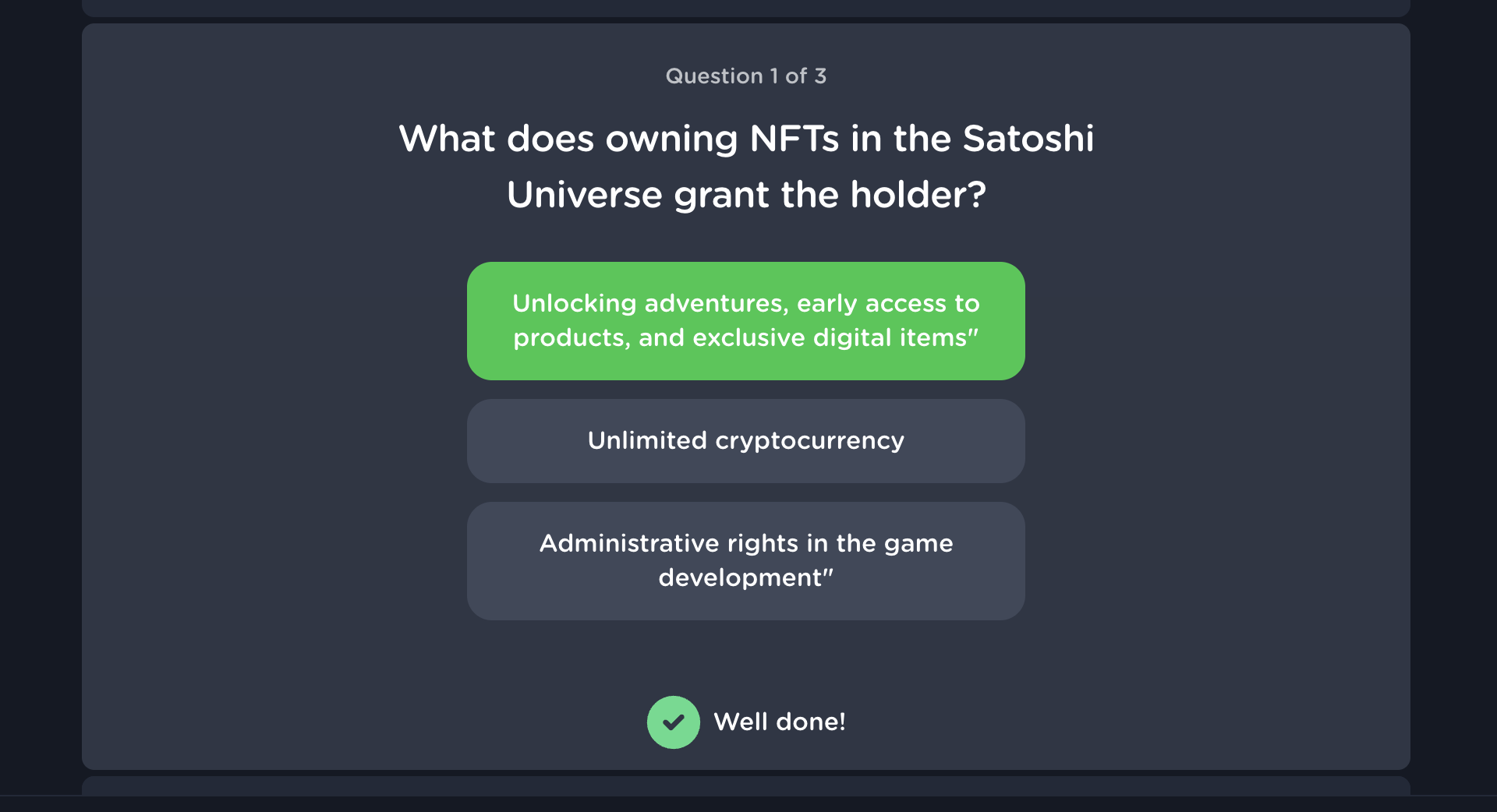1497x812 pixels.
Task: Click the word "cryptocurrency" in second answer
Action: click(809, 441)
